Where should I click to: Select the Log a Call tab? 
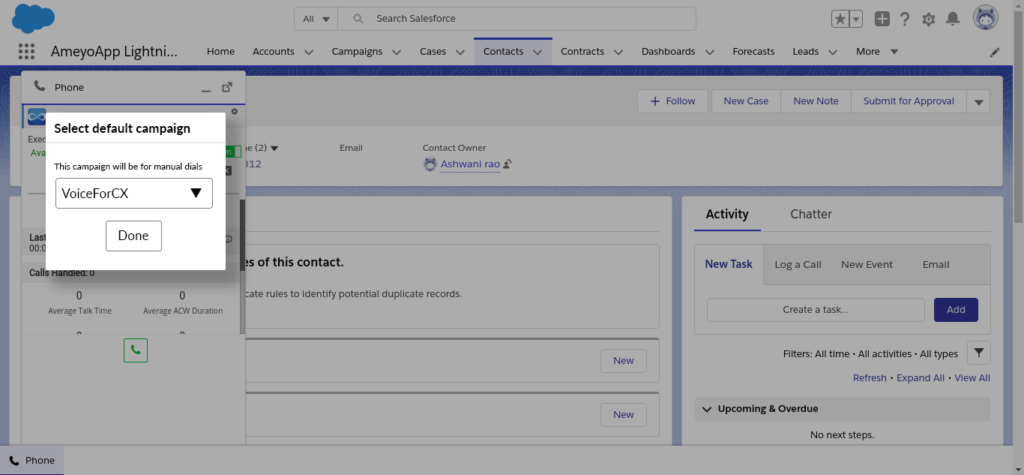[797, 265]
